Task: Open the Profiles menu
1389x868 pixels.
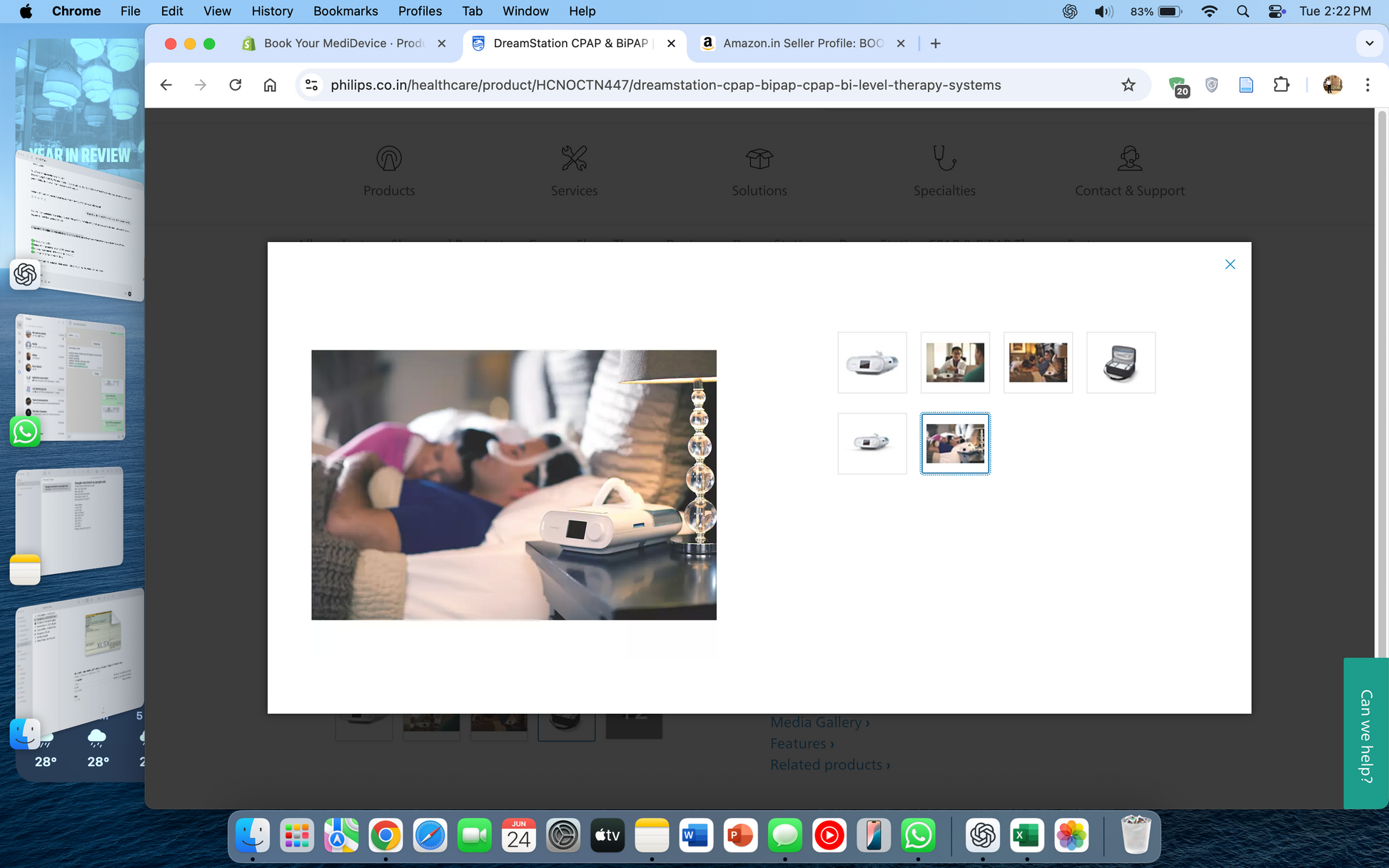Action: click(x=420, y=11)
